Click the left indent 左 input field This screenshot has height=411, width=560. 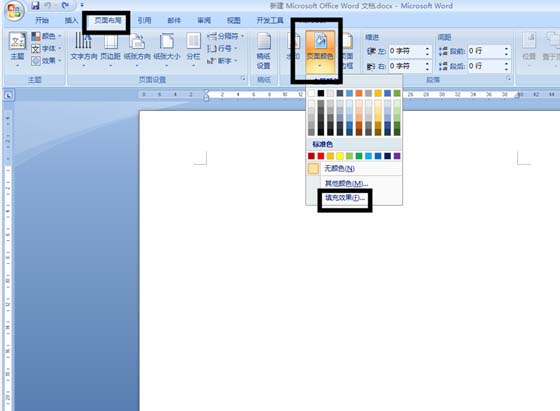406,51
